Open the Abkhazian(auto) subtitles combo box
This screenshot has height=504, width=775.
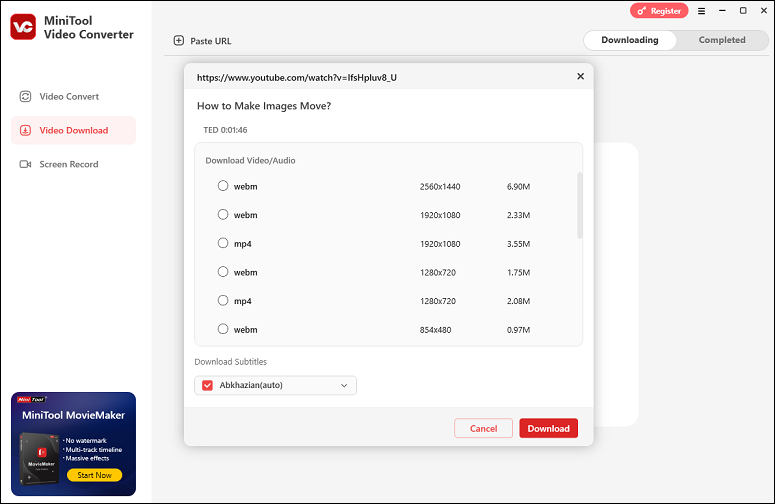[x=275, y=385]
